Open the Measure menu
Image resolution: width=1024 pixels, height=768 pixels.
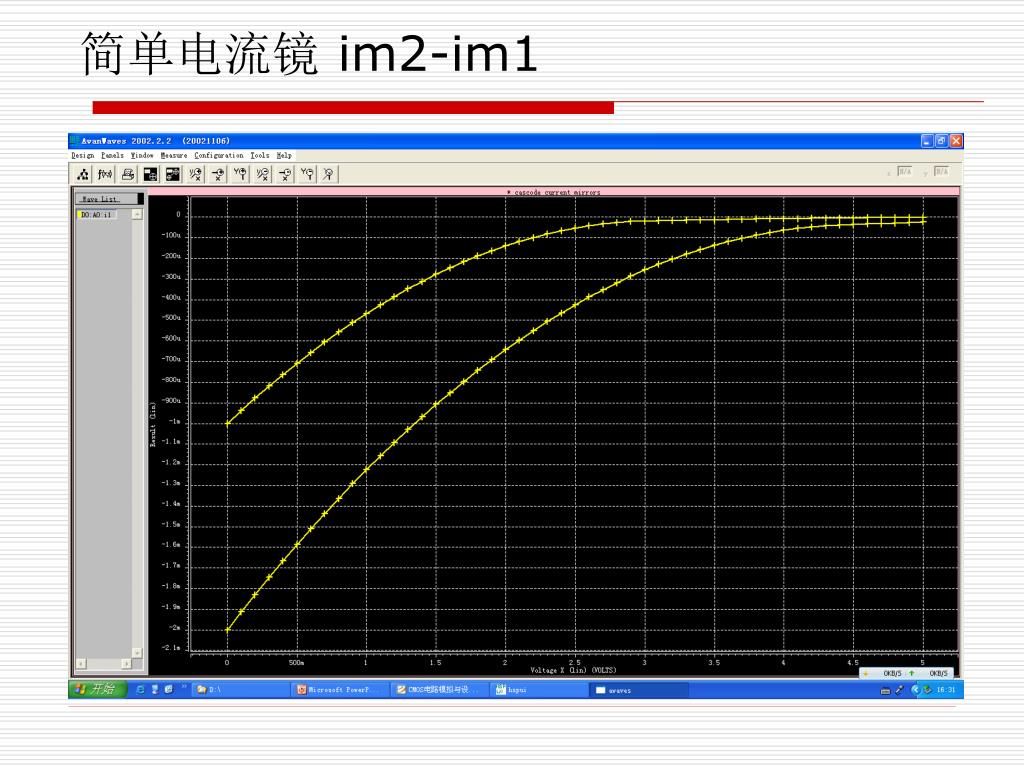(x=174, y=155)
